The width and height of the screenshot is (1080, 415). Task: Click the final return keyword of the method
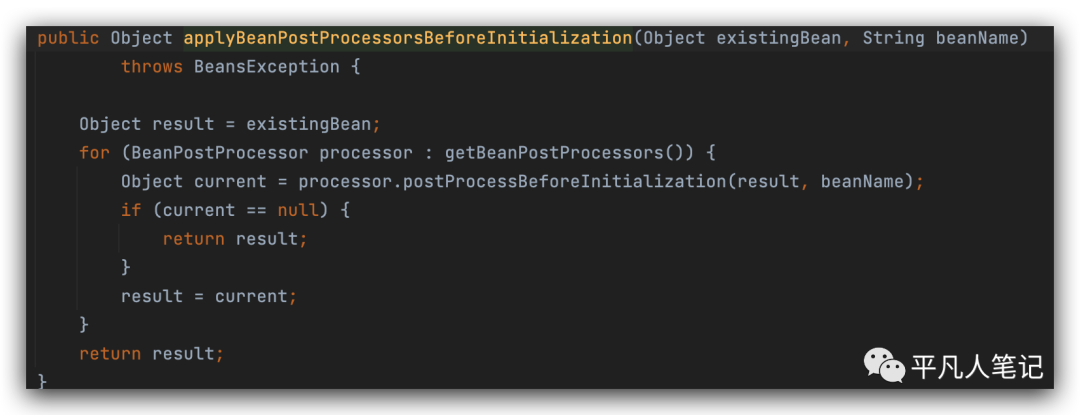[110, 353]
